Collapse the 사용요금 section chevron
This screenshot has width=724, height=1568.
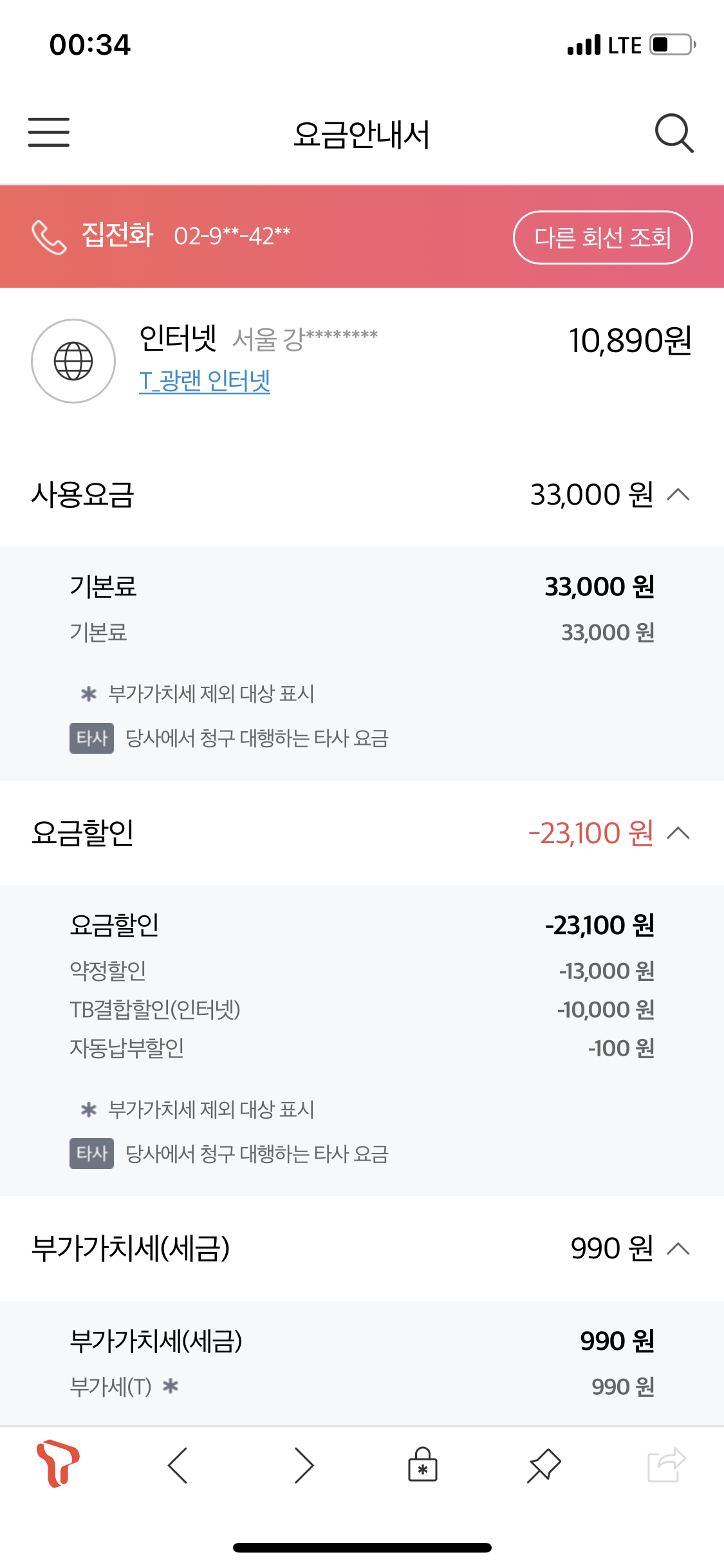click(x=678, y=494)
